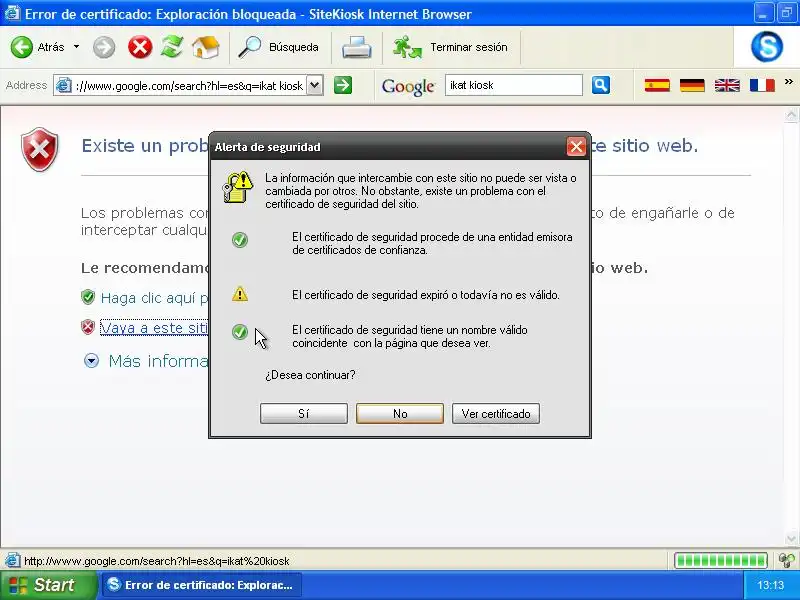The height and width of the screenshot is (600, 800).
Task: Go to home page via house icon
Action: pyautogui.click(x=206, y=47)
